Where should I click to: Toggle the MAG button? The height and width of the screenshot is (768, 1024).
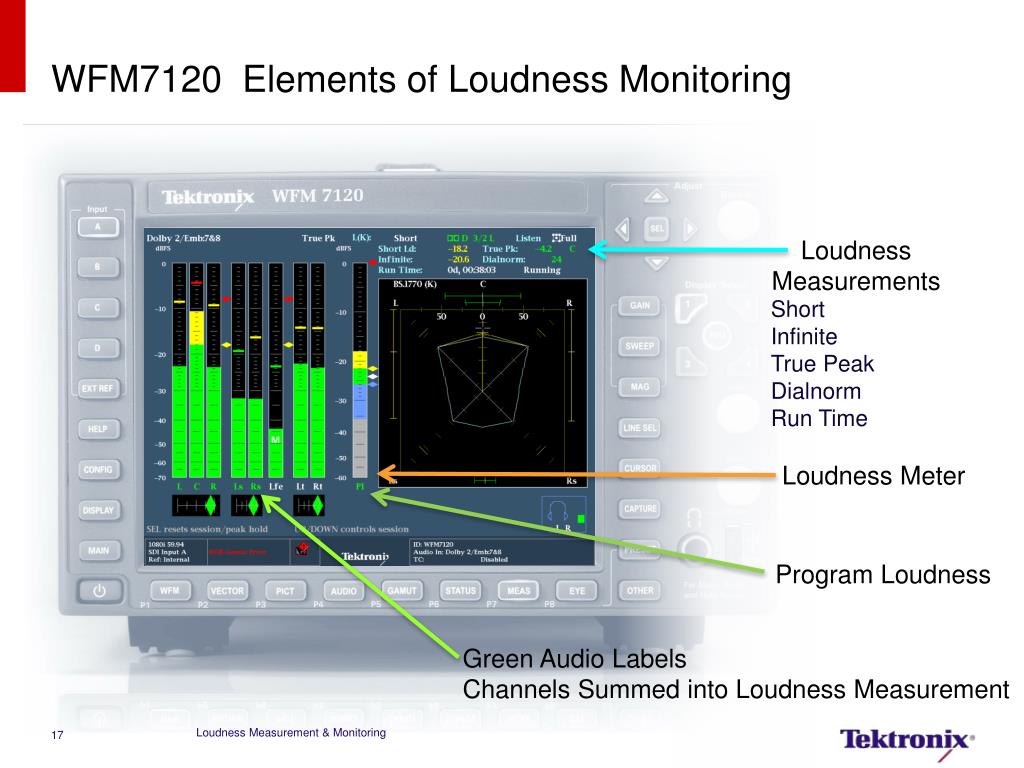639,387
